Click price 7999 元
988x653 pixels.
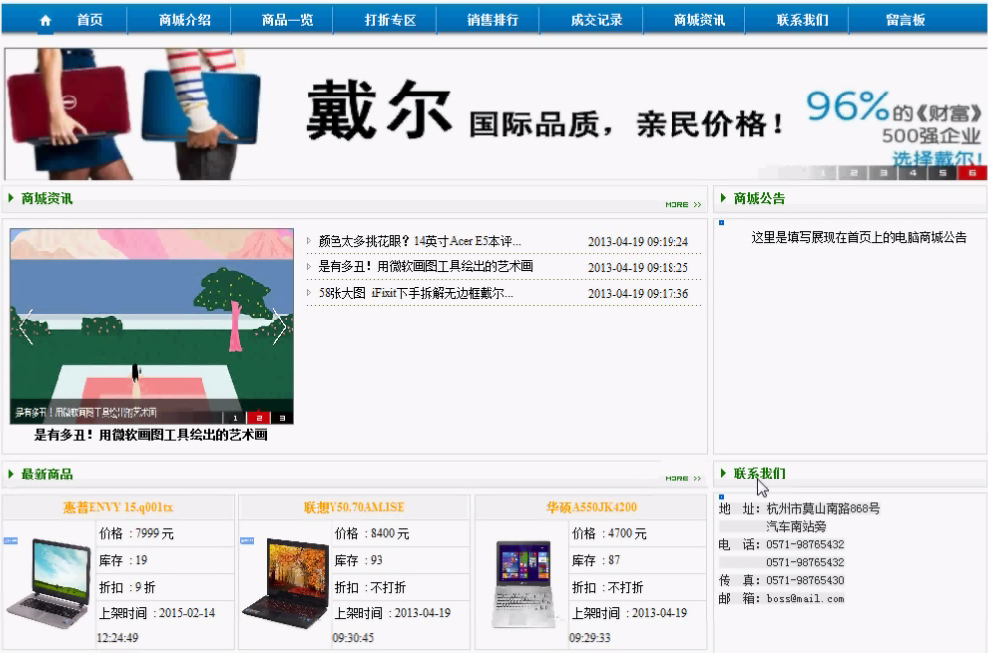click(154, 534)
